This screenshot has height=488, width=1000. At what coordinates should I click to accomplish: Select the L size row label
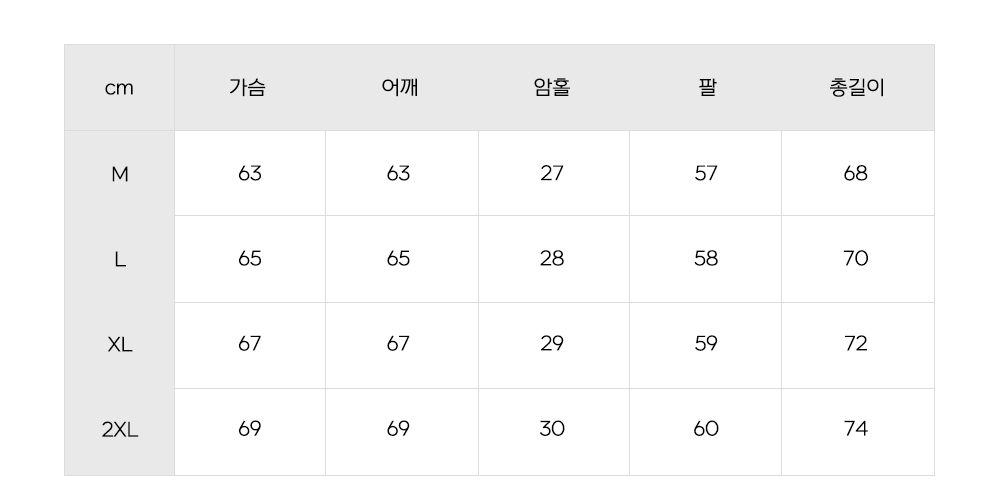tap(120, 260)
